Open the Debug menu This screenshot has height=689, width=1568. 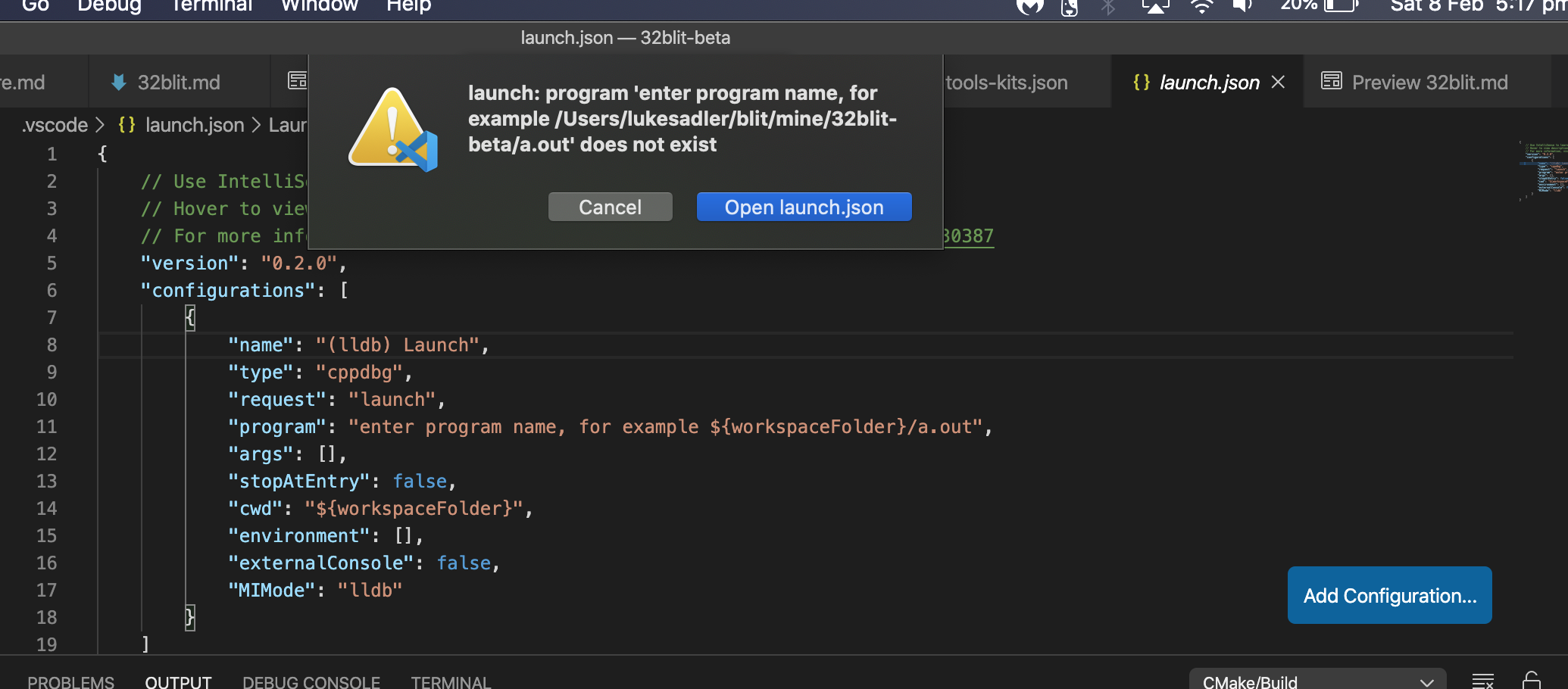click(x=108, y=6)
